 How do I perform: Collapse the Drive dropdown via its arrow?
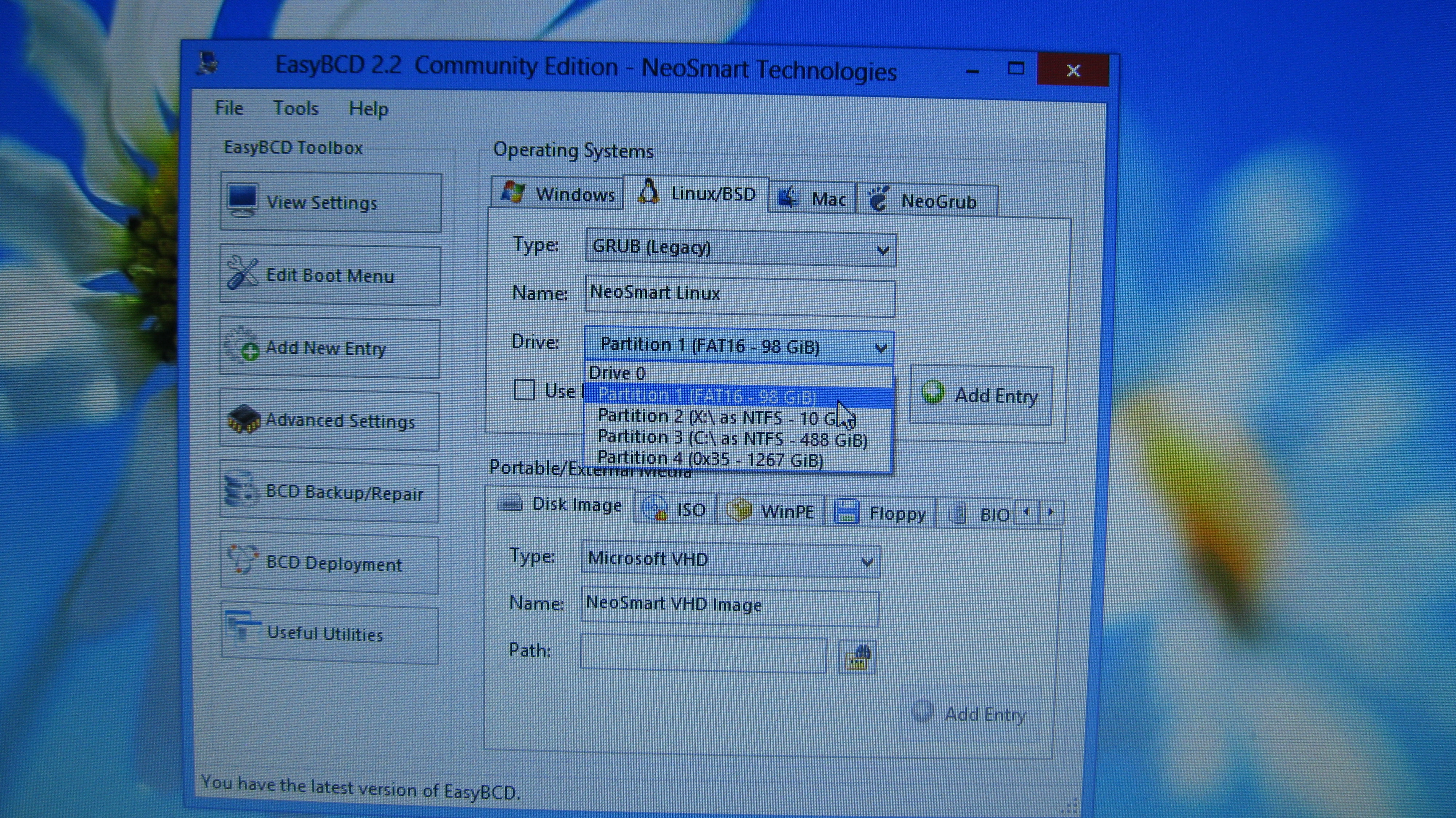click(x=881, y=348)
